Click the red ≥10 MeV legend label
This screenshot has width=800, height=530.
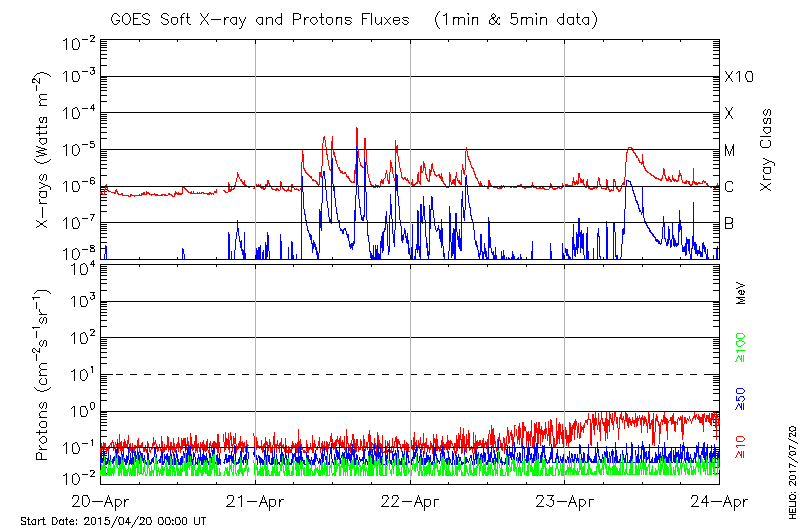click(741, 447)
